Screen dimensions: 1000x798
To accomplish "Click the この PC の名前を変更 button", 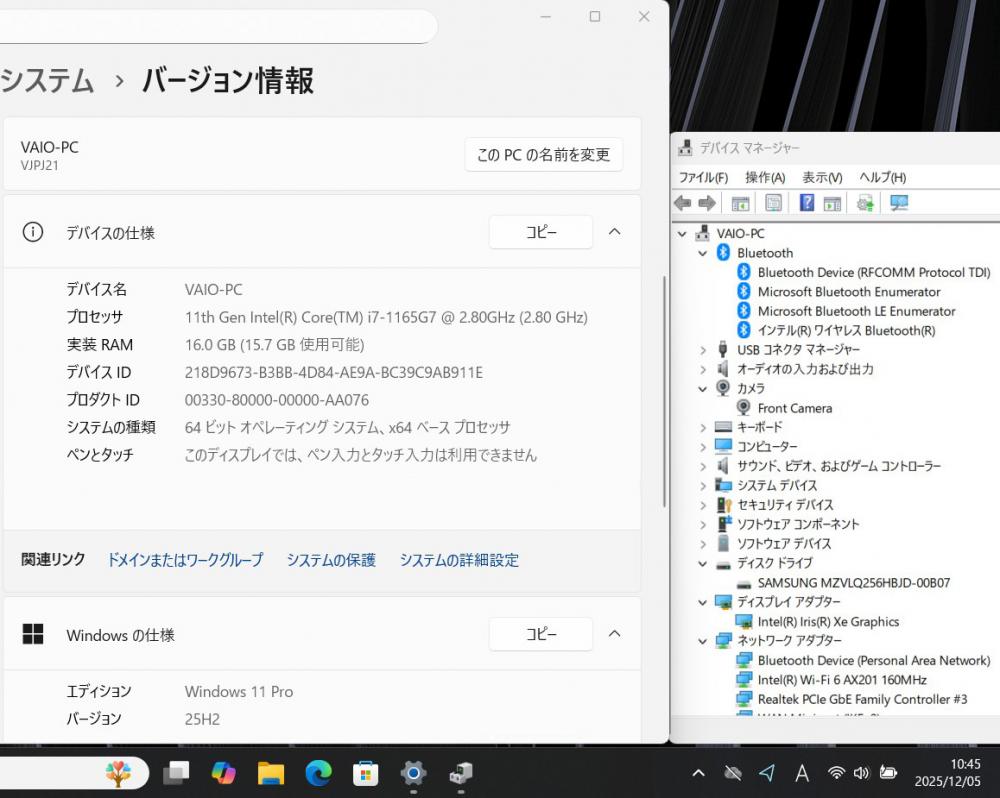I will click(x=543, y=155).
